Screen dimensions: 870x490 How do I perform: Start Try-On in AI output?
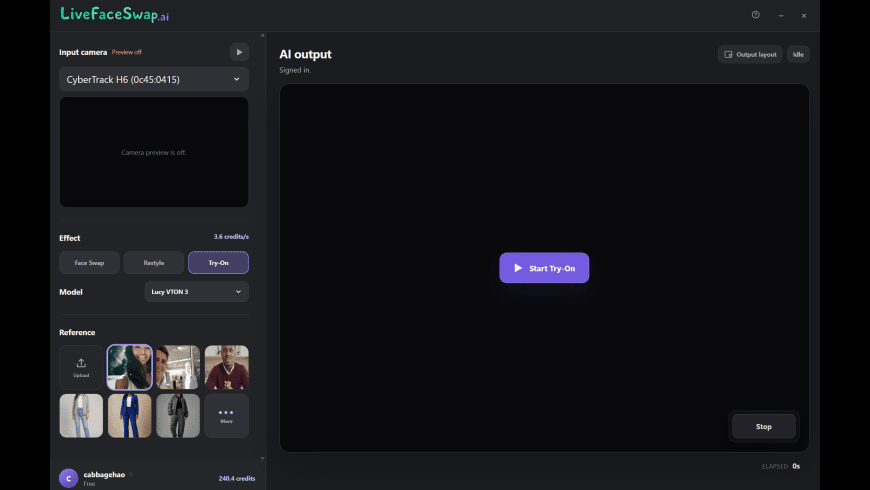click(x=544, y=268)
